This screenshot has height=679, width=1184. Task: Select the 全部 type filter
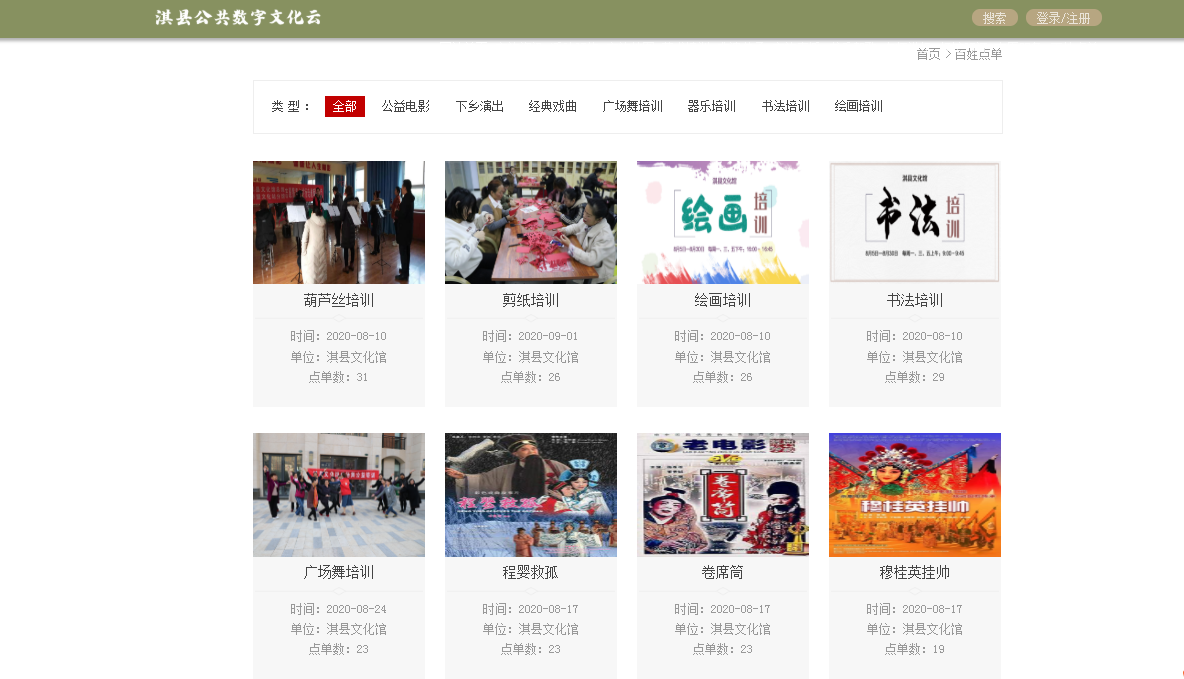[344, 106]
